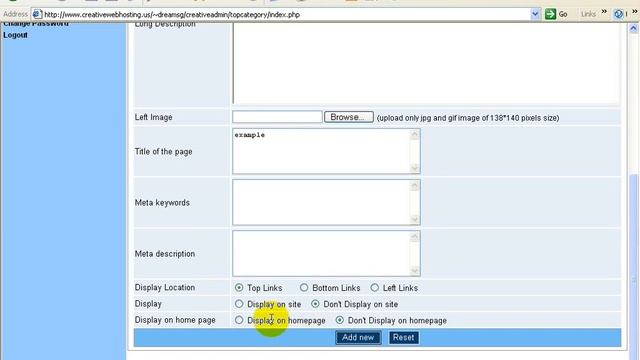
Task: Click scroll down arrow in Title textarea
Action: coord(415,168)
